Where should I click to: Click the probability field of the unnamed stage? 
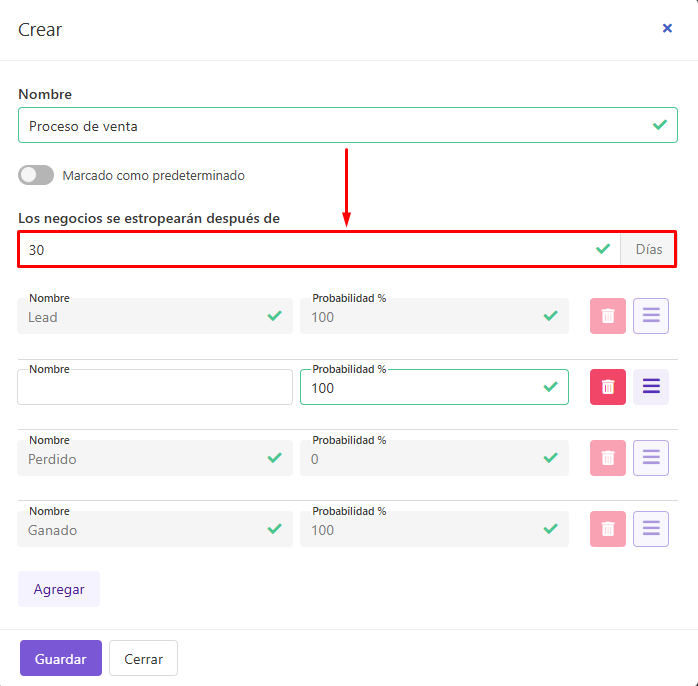(x=434, y=387)
